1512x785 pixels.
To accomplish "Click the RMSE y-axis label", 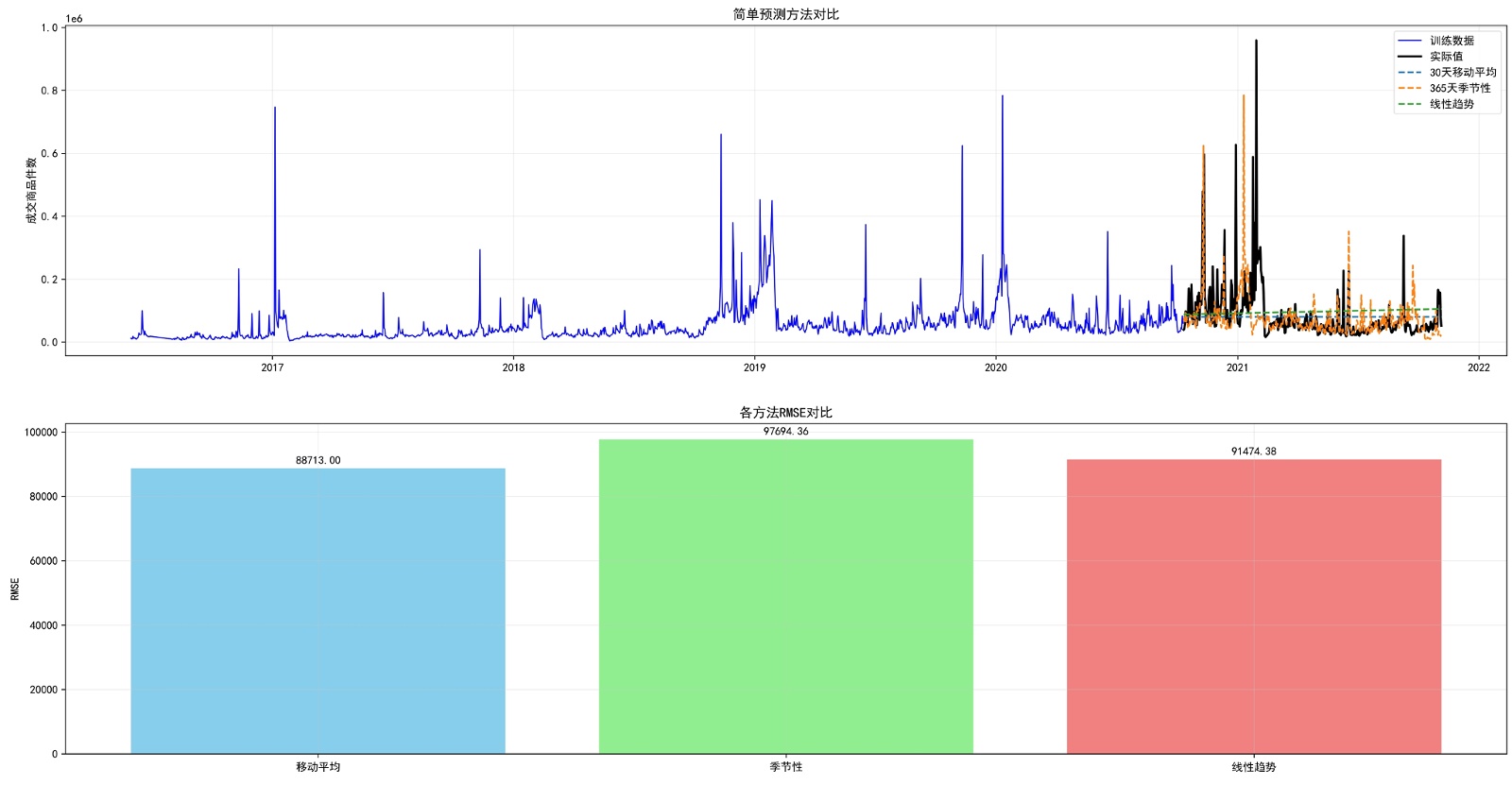I will 15,589.
